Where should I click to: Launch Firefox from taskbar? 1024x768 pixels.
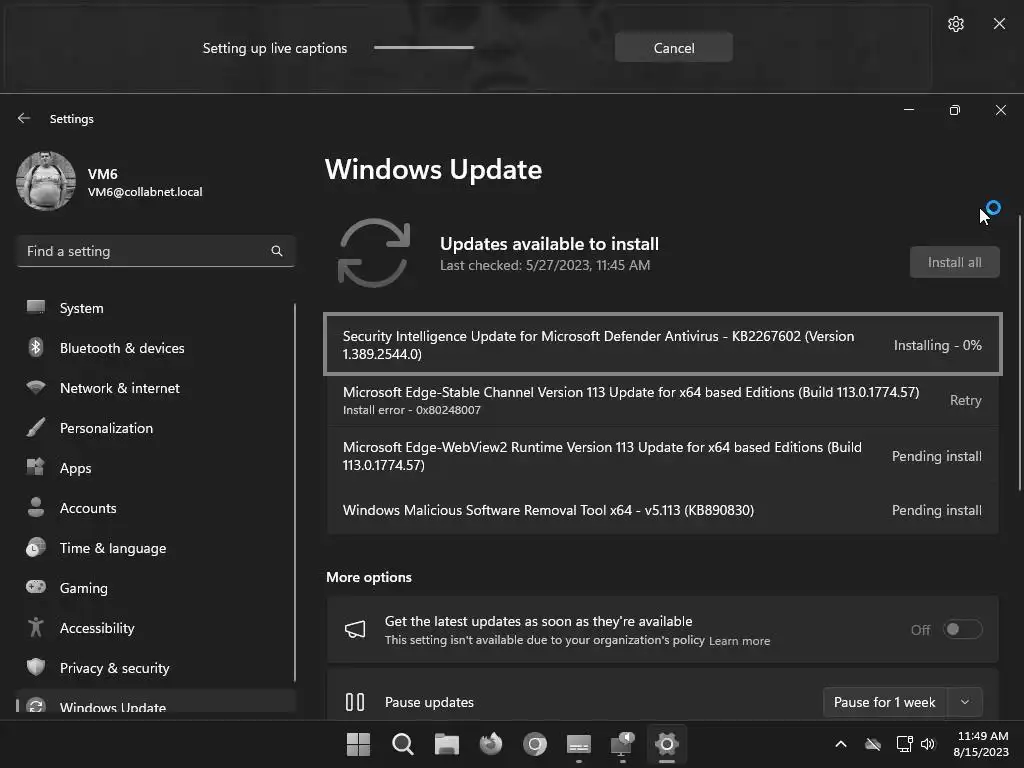pos(490,744)
